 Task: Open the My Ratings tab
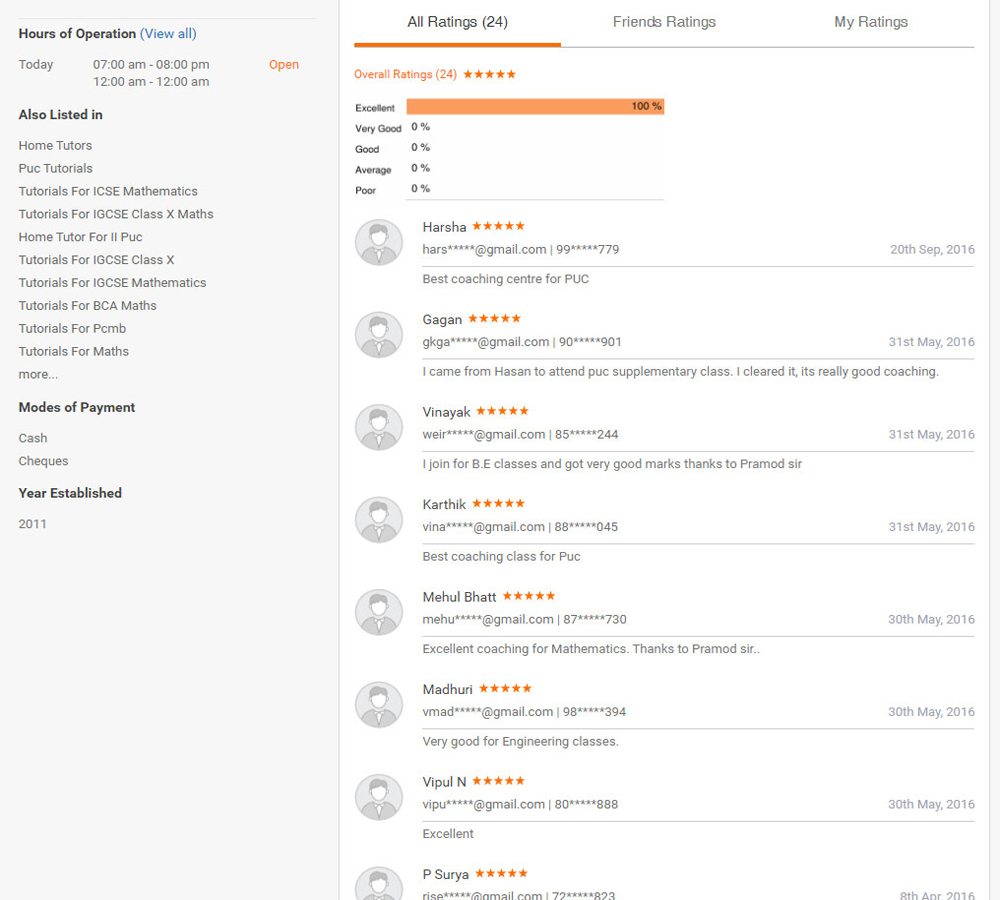pos(871,22)
